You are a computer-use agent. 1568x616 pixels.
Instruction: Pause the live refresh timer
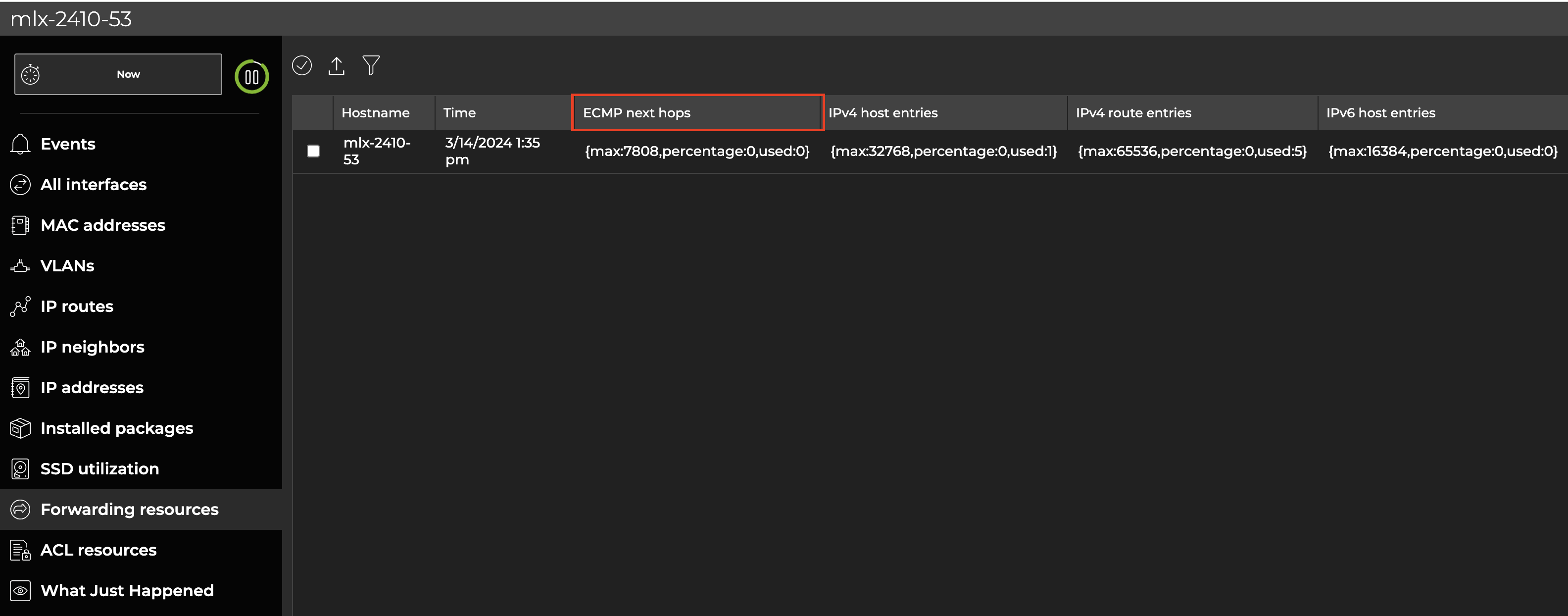click(x=251, y=77)
